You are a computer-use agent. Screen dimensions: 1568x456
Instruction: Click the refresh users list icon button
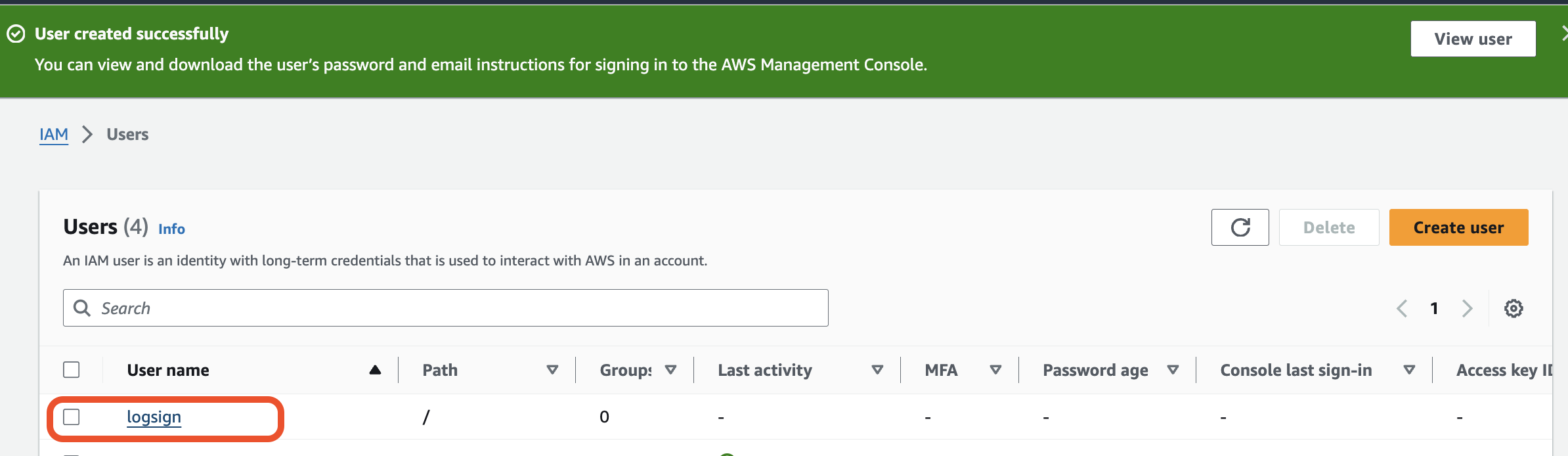pos(1240,227)
